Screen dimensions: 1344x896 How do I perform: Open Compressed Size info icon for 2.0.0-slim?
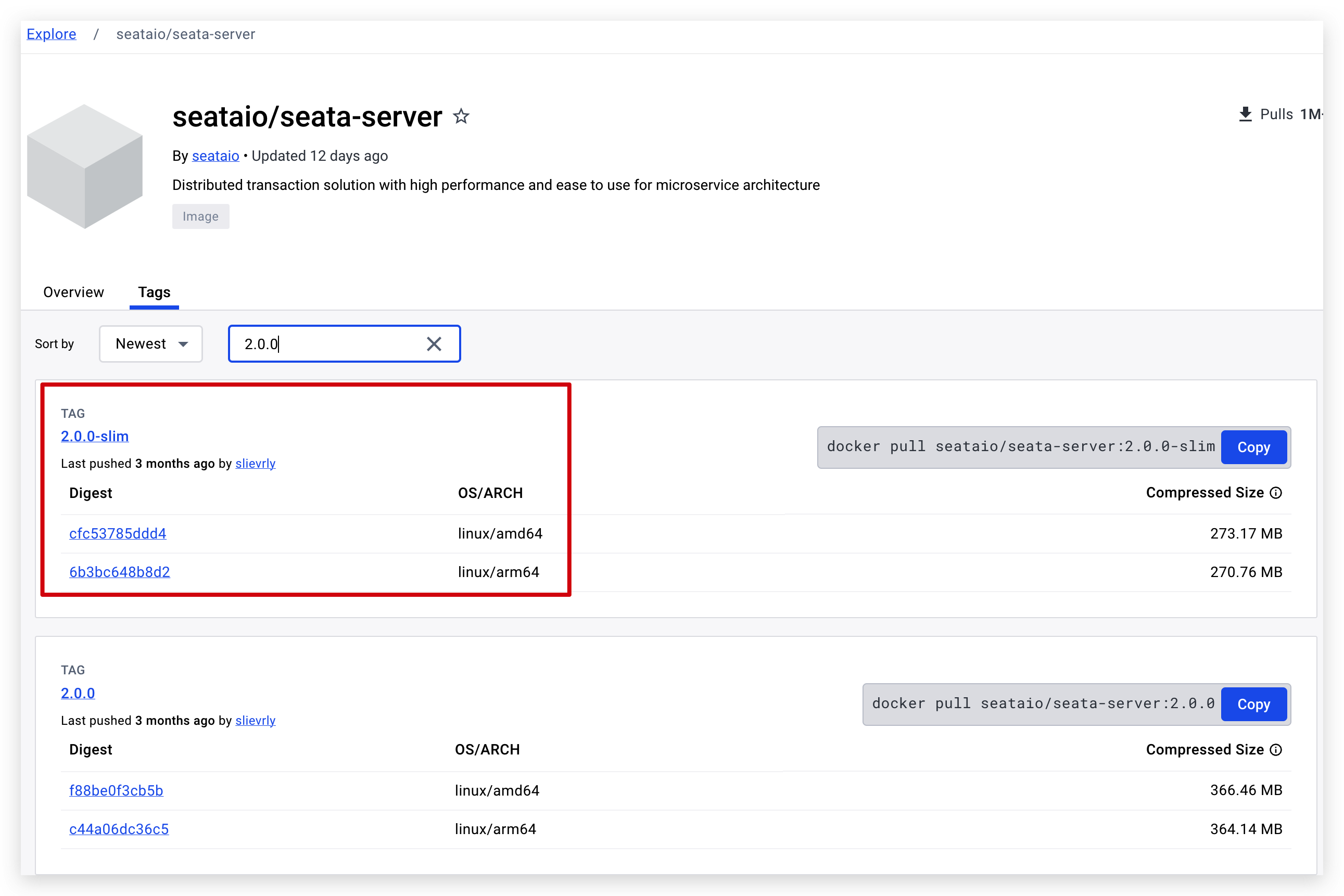1275,493
